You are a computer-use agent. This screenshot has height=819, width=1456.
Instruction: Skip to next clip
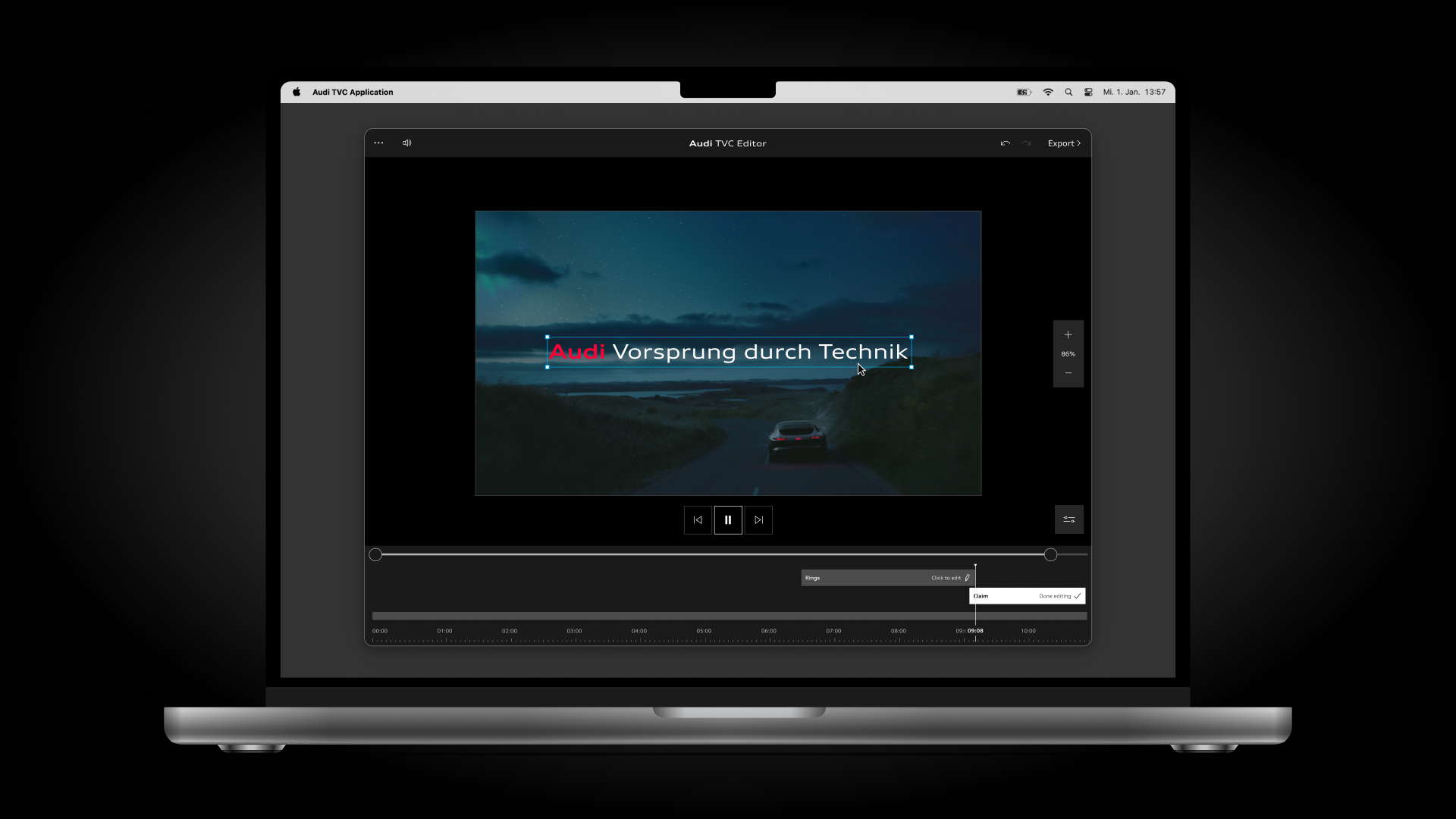click(x=758, y=520)
